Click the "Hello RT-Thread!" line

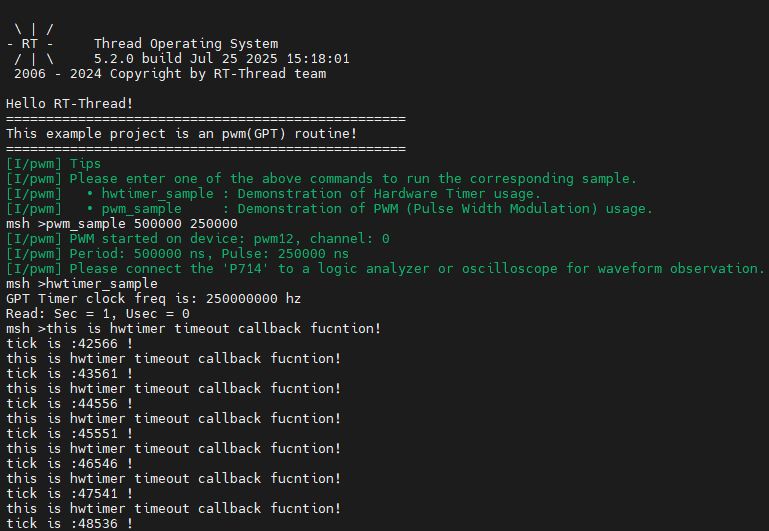pyautogui.click(x=70, y=104)
